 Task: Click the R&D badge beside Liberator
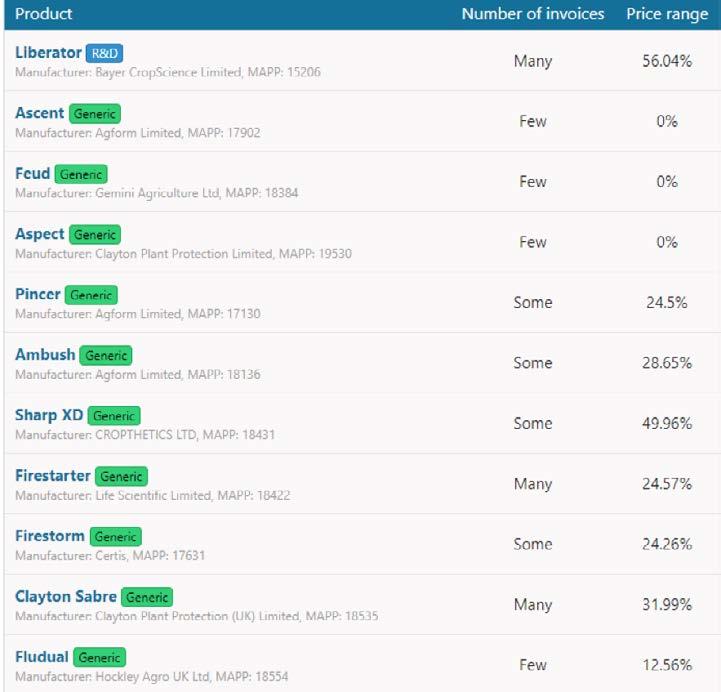pyautogui.click(x=104, y=53)
